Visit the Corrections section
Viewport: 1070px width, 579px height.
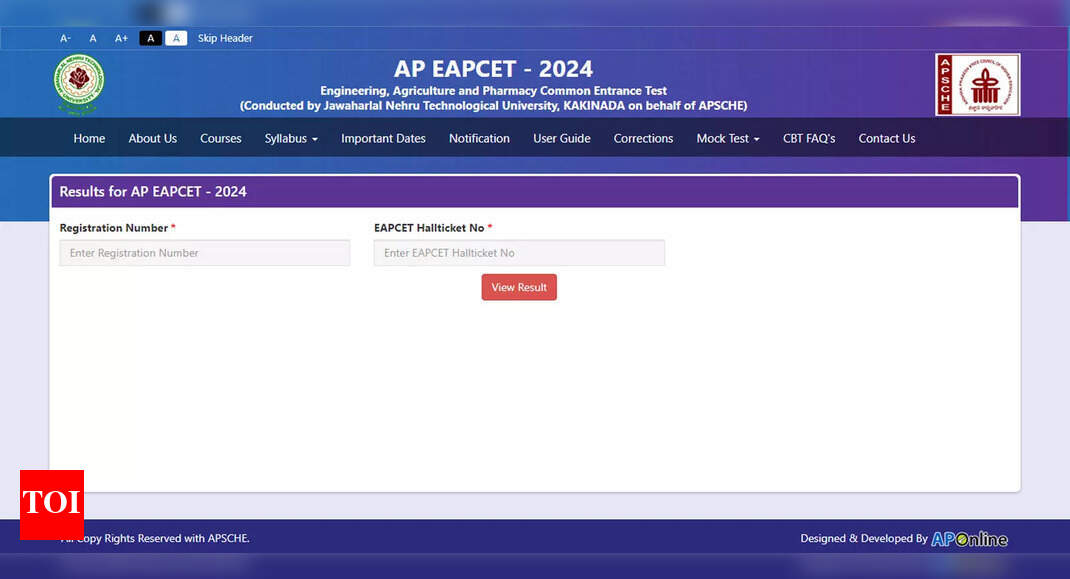click(643, 138)
